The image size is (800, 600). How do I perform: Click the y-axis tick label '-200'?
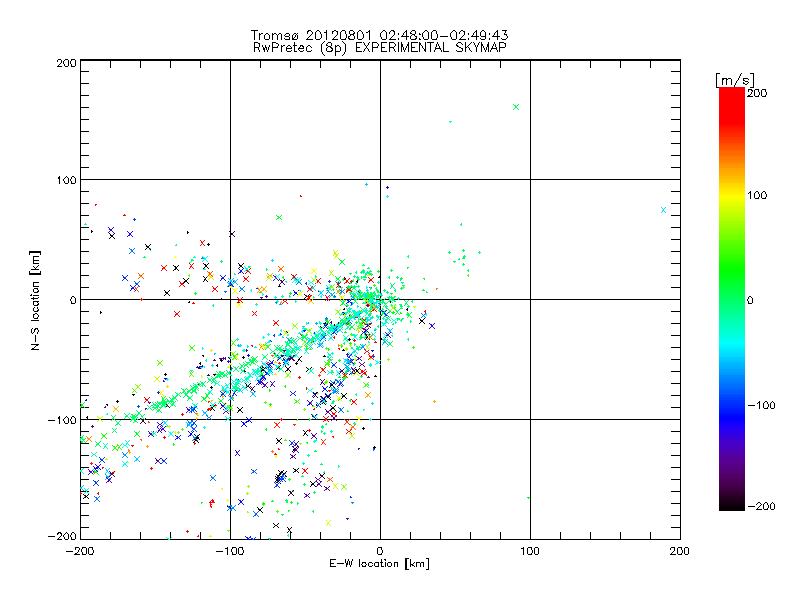pos(62,536)
